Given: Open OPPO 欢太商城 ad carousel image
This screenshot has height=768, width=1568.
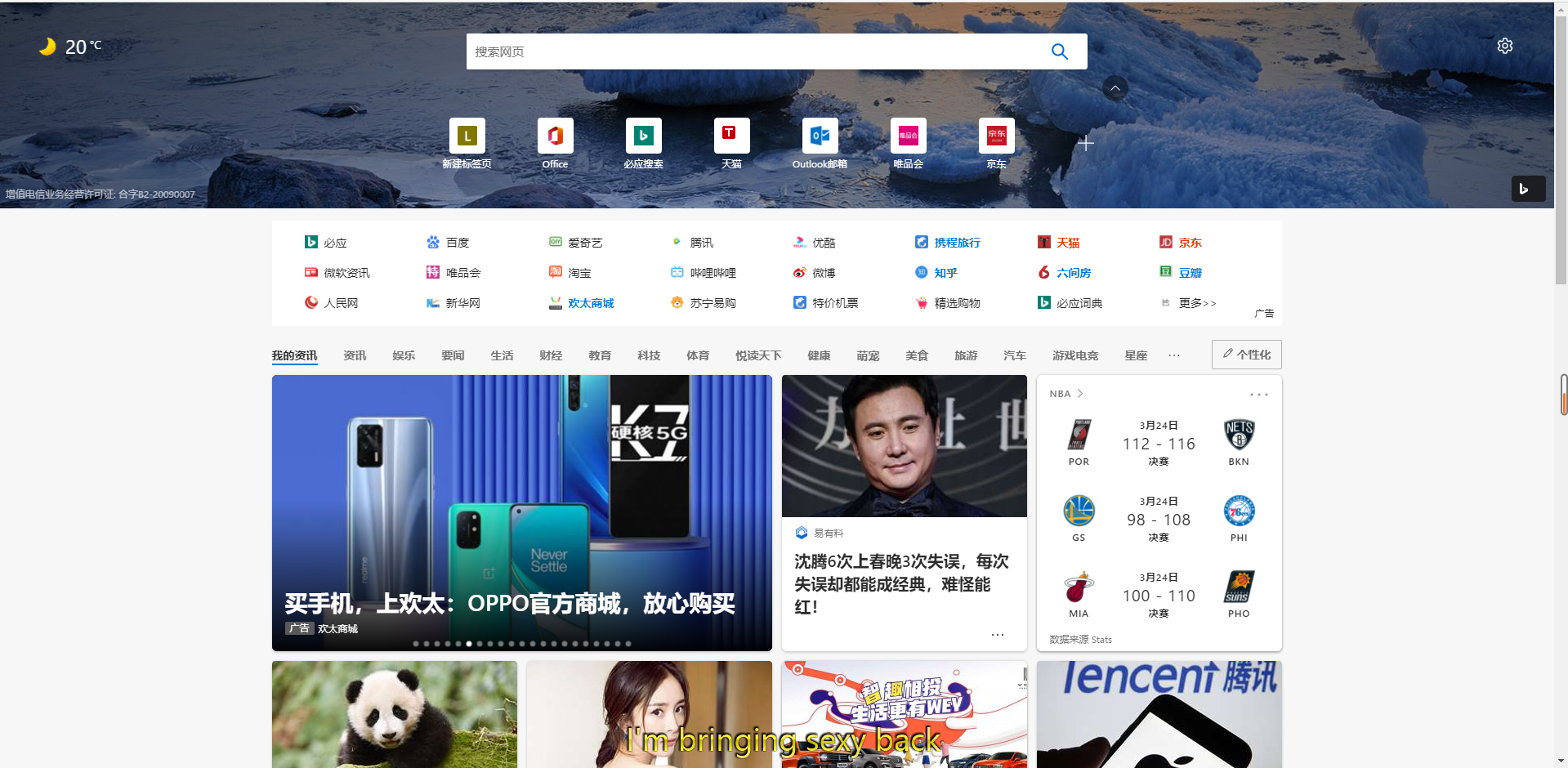Looking at the screenshot, I should pos(521,512).
